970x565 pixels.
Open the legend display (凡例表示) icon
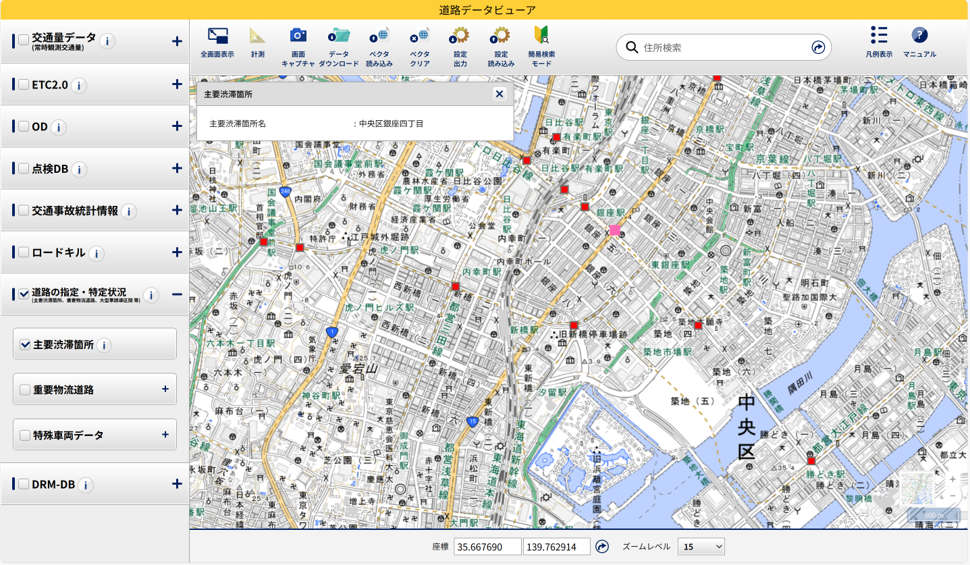(x=878, y=36)
